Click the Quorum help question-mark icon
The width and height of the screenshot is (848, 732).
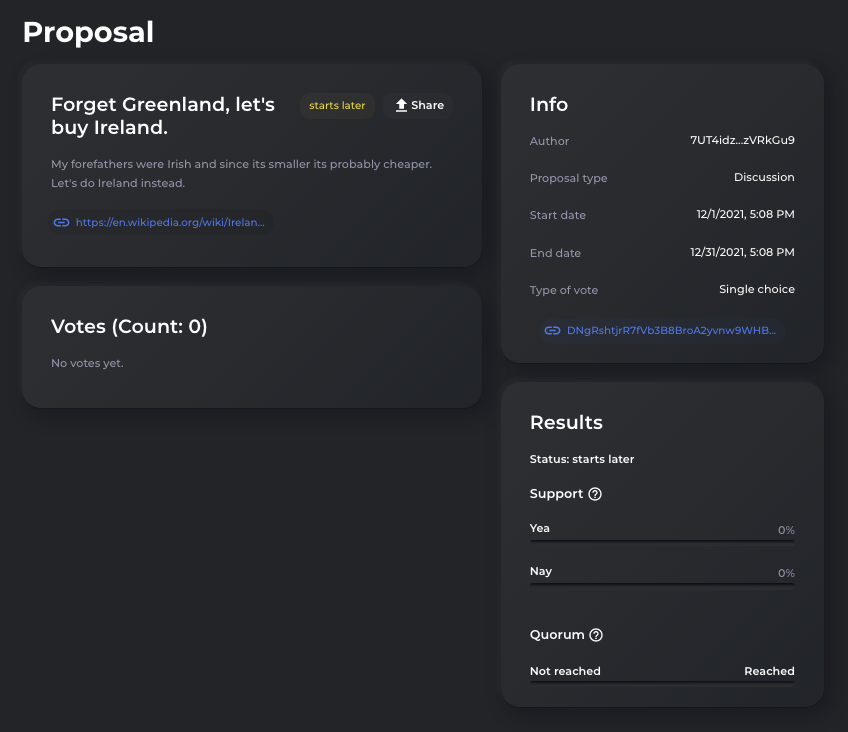(x=595, y=635)
